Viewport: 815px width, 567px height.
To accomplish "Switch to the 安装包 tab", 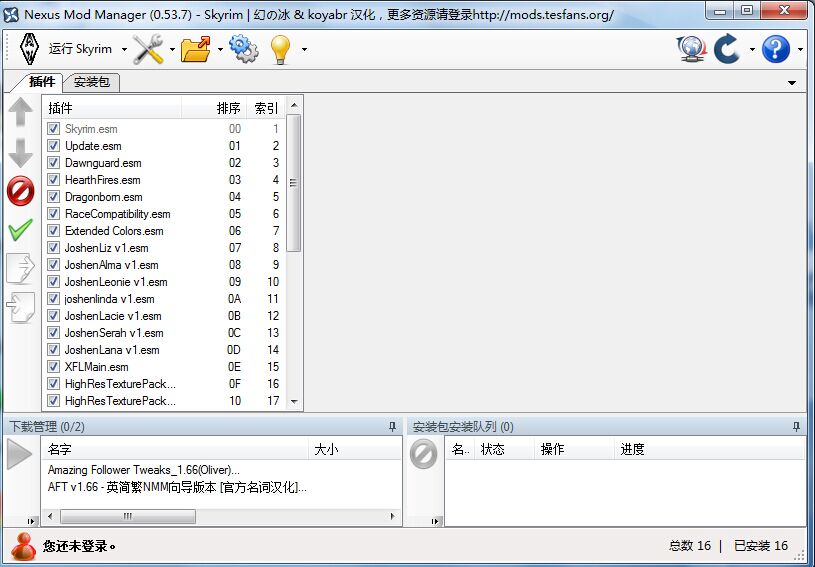I will pyautogui.click(x=91, y=82).
